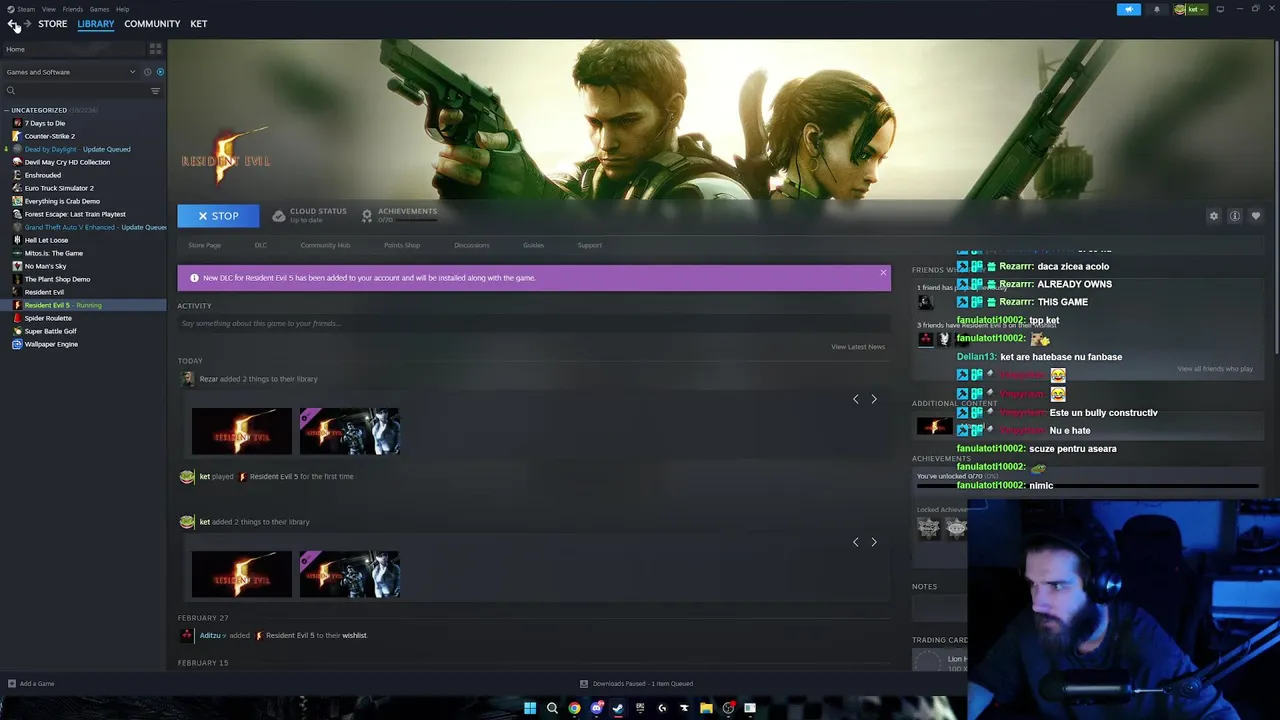
Task: Open the Cloud Status indicator
Action: coord(310,215)
